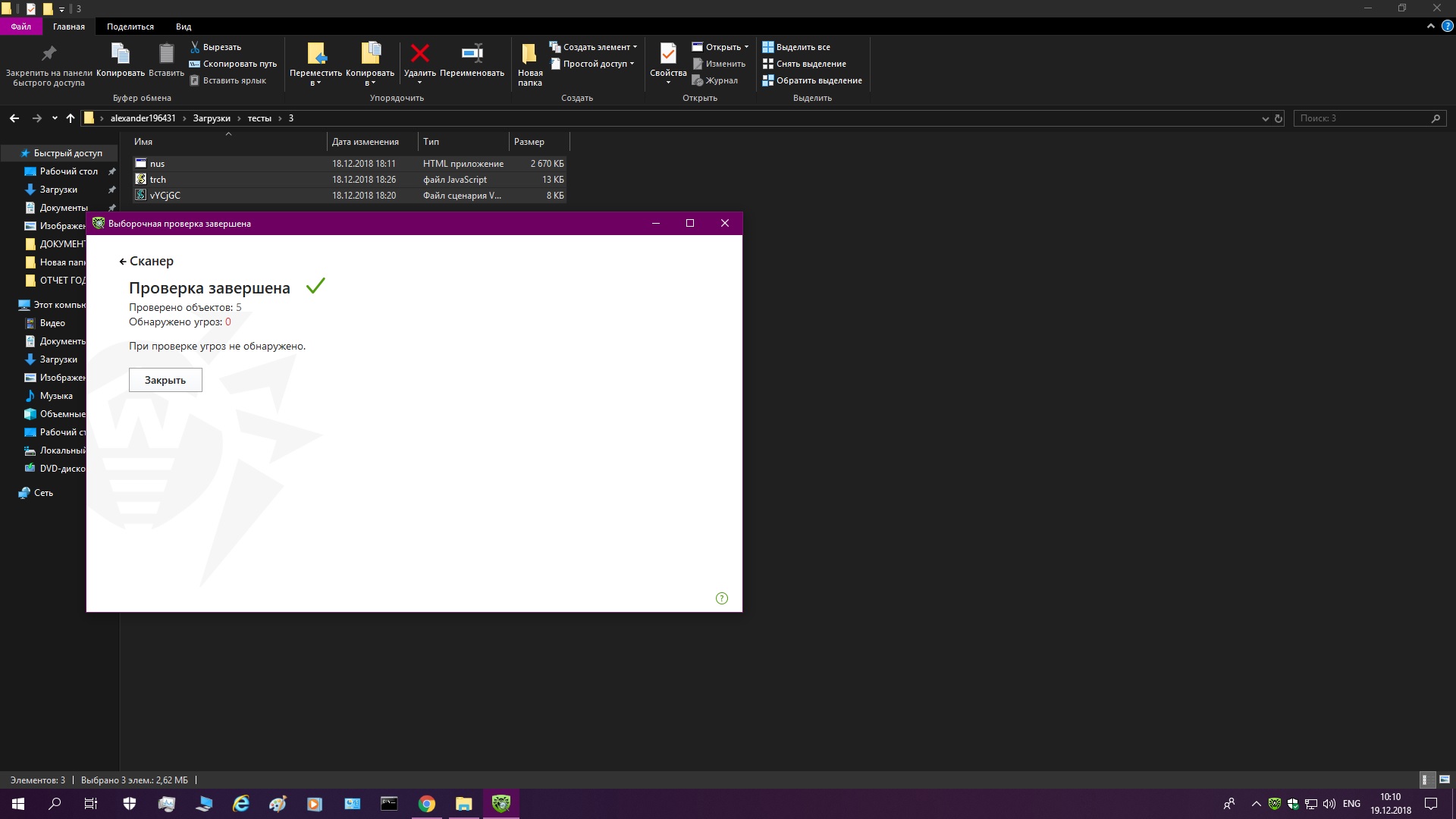Toggle the large icons view in the status bar
Image resolution: width=1456 pixels, height=819 pixels.
pyautogui.click(x=1445, y=780)
